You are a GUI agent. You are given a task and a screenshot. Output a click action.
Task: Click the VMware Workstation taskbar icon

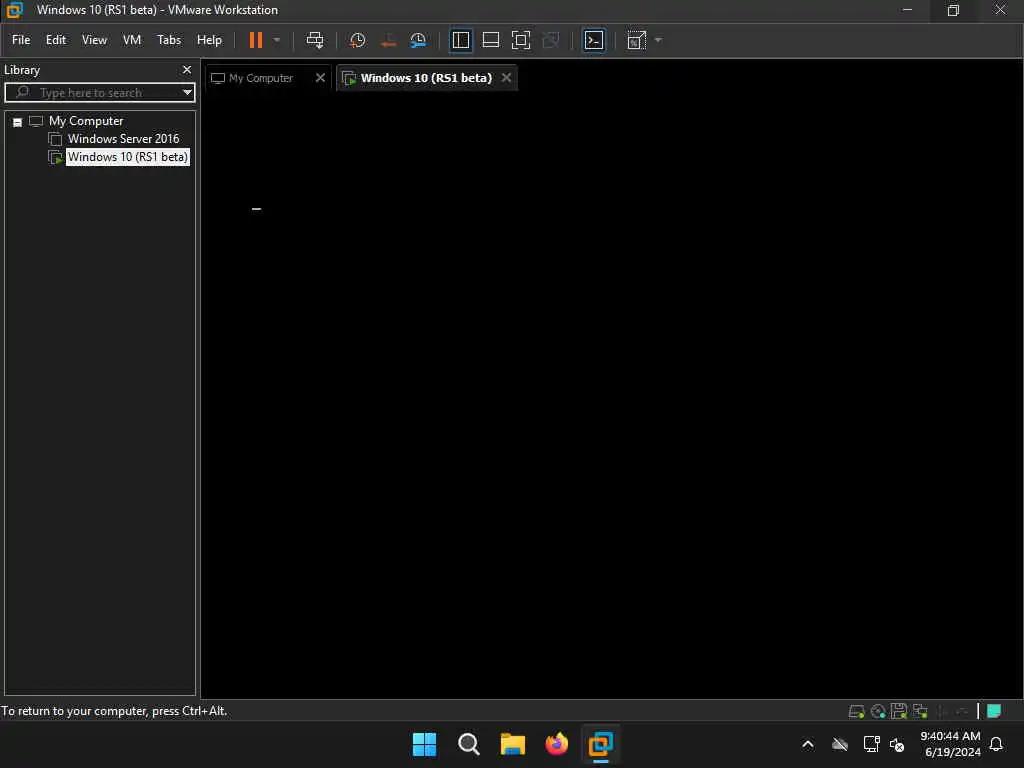click(600, 744)
